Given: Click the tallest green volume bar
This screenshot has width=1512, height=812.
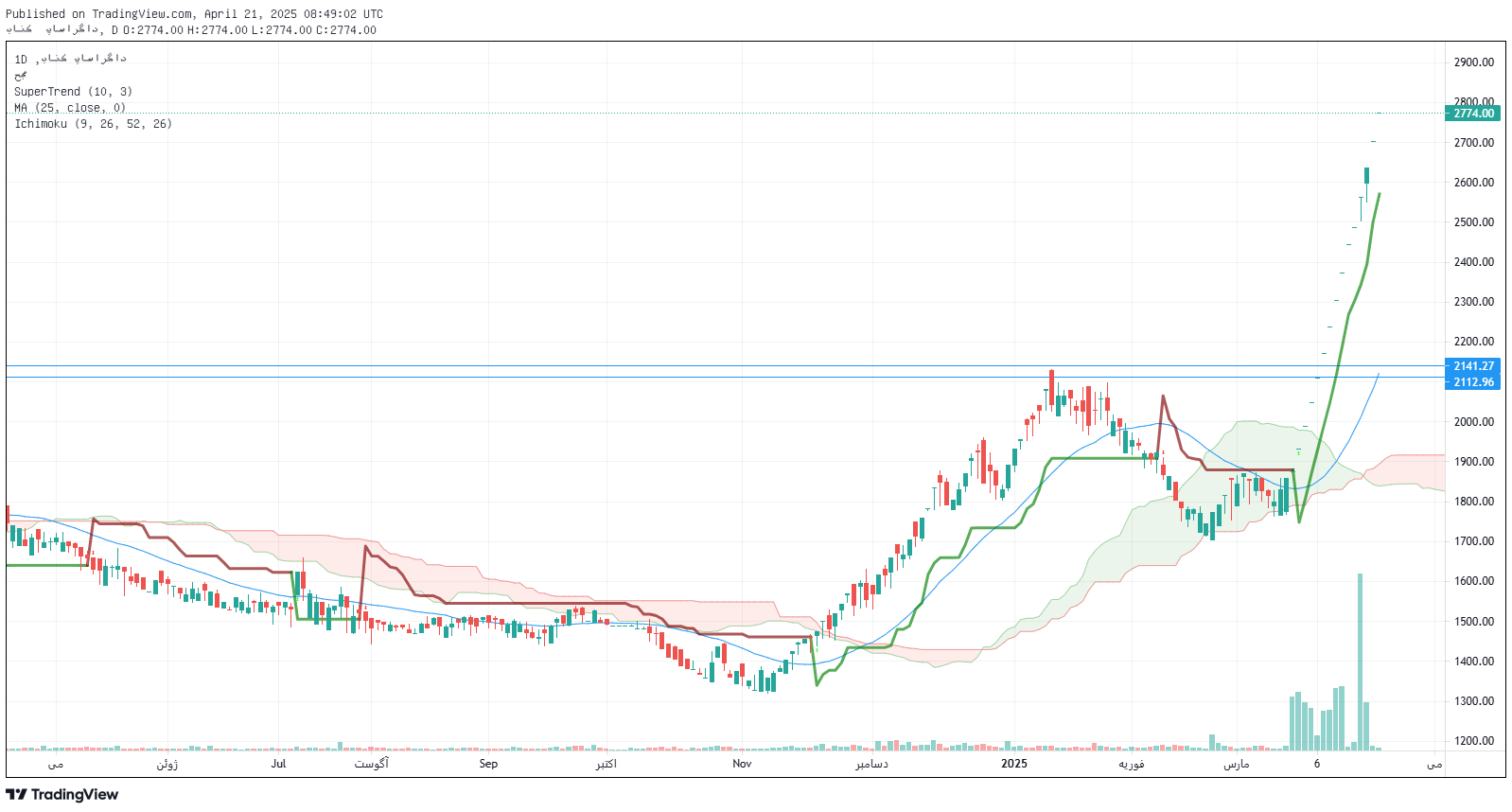Looking at the screenshot, I should tap(1360, 662).
